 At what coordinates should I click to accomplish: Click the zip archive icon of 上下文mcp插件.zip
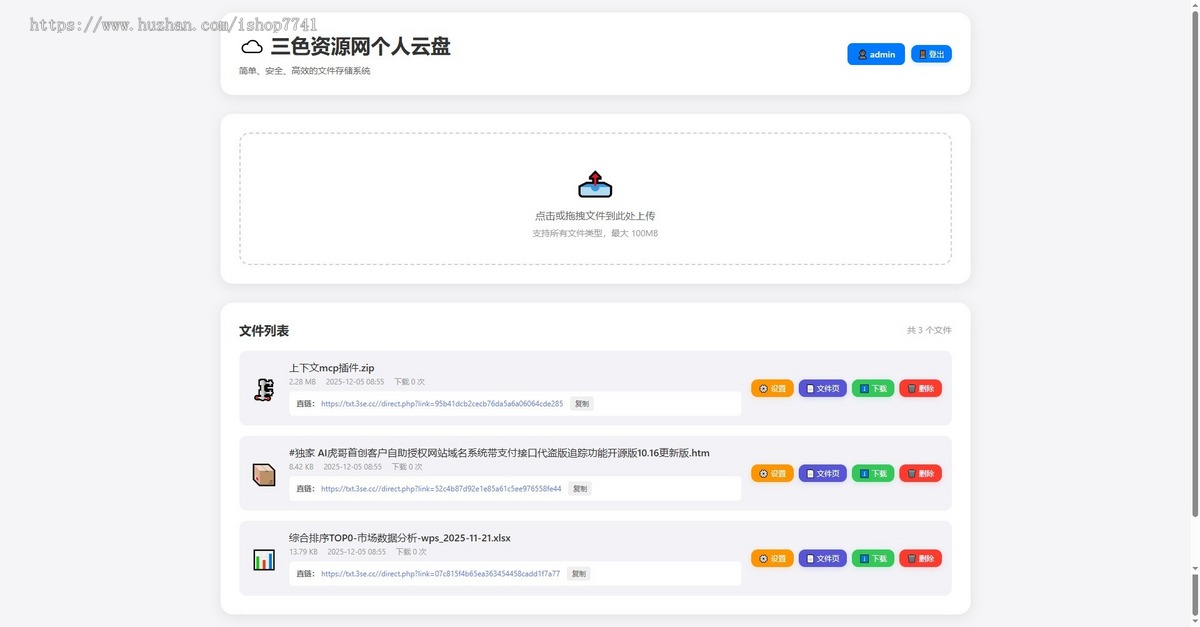(x=263, y=388)
